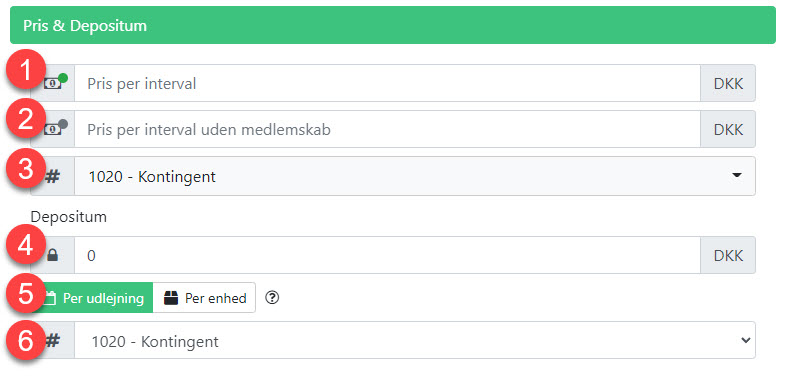Click the hash icon beside first Kontingent dropdown

(53, 176)
